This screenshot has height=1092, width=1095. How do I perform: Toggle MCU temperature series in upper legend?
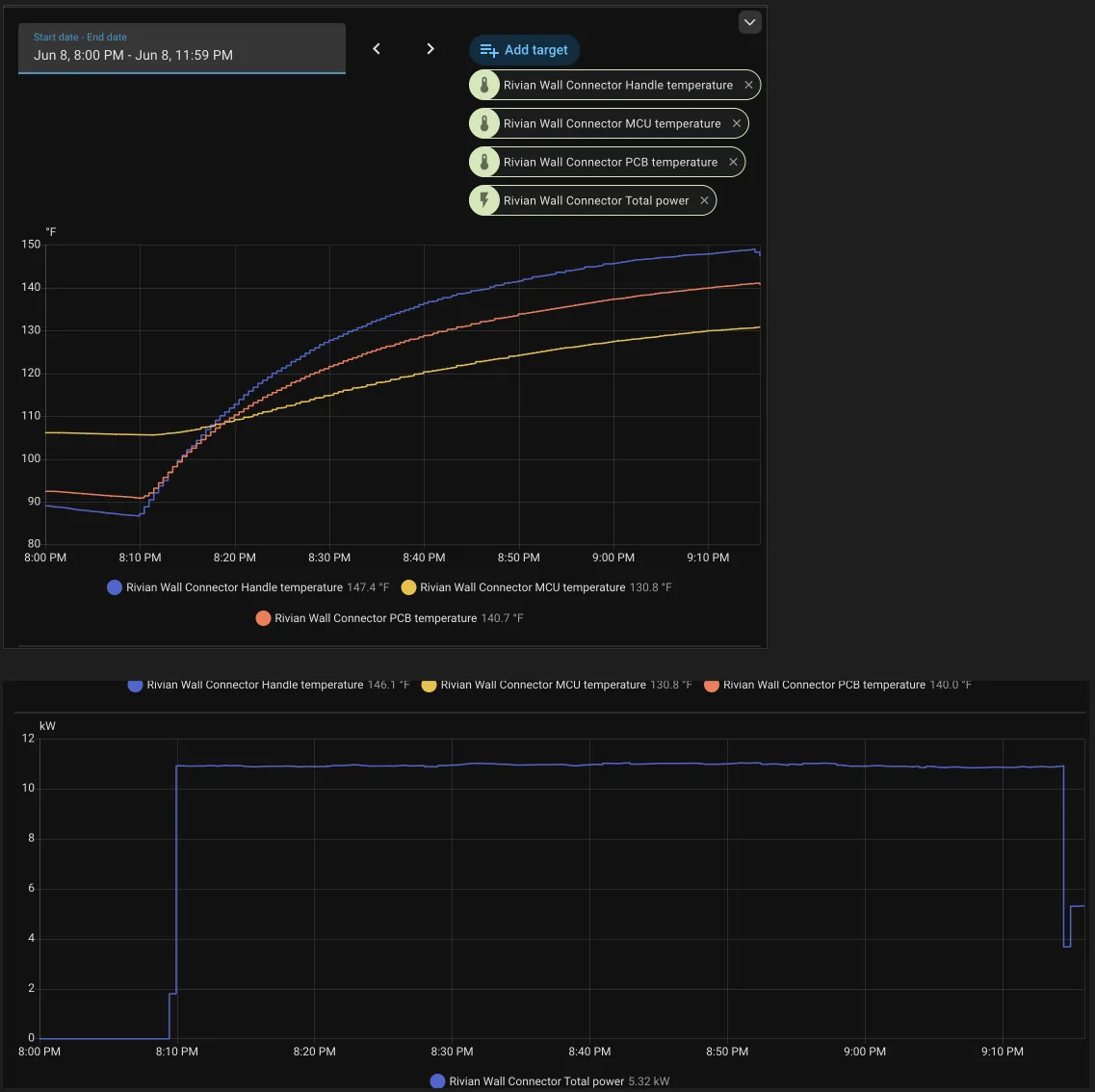(536, 587)
